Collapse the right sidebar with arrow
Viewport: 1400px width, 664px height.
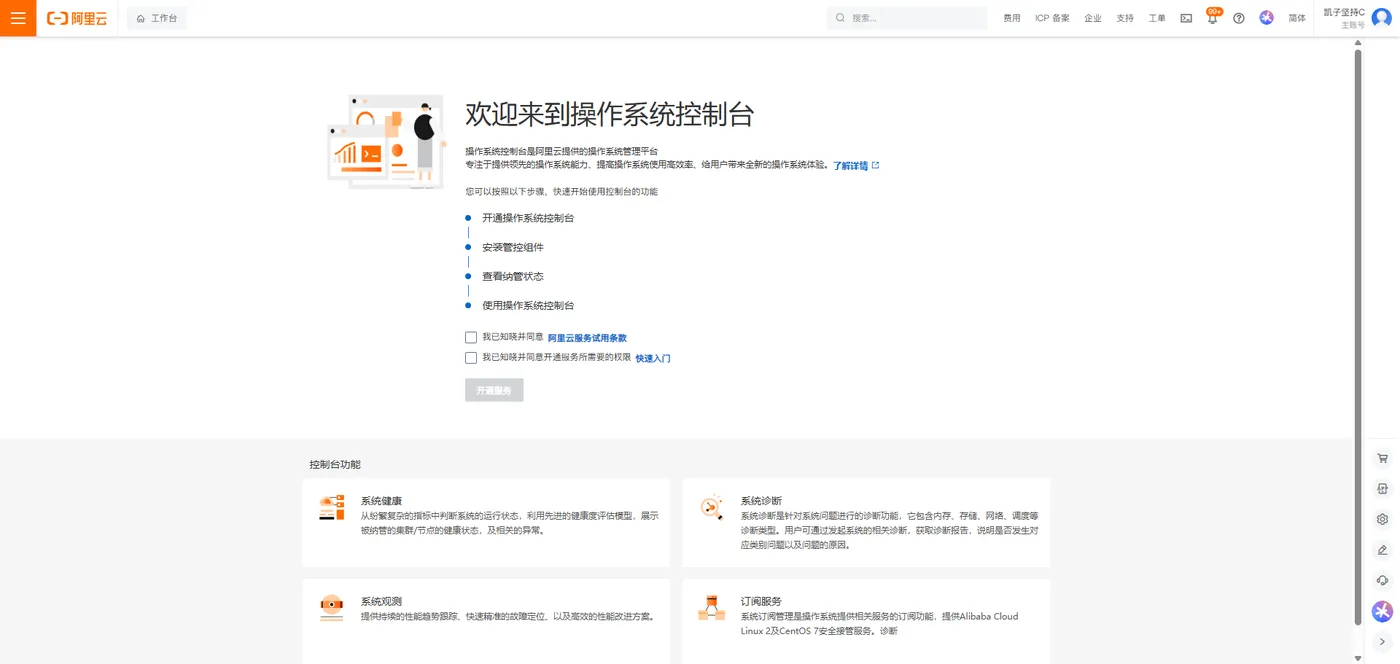[x=1382, y=641]
